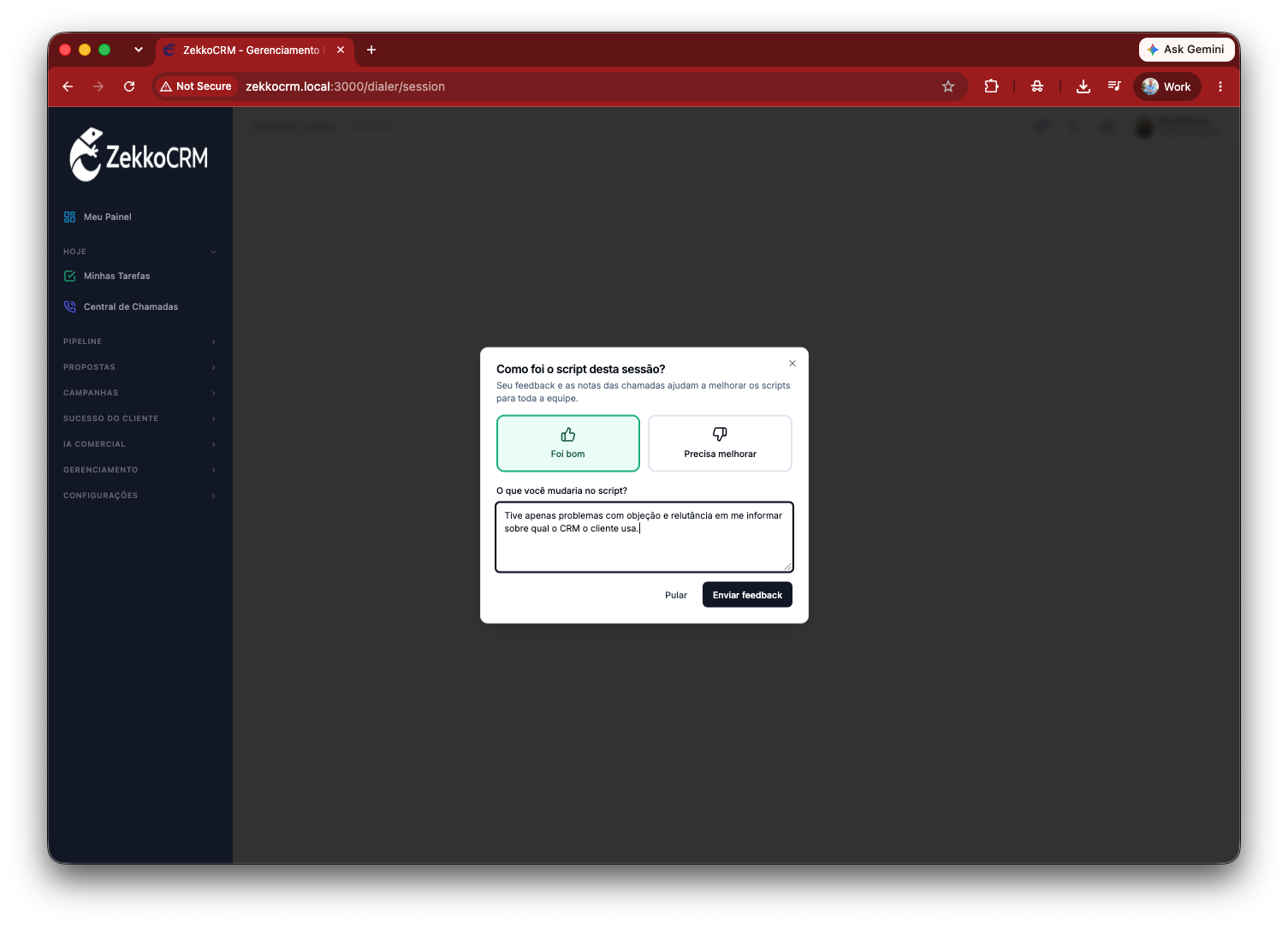This screenshot has height=927, width=1288.
Task: Go back in browser
Action: point(68,86)
